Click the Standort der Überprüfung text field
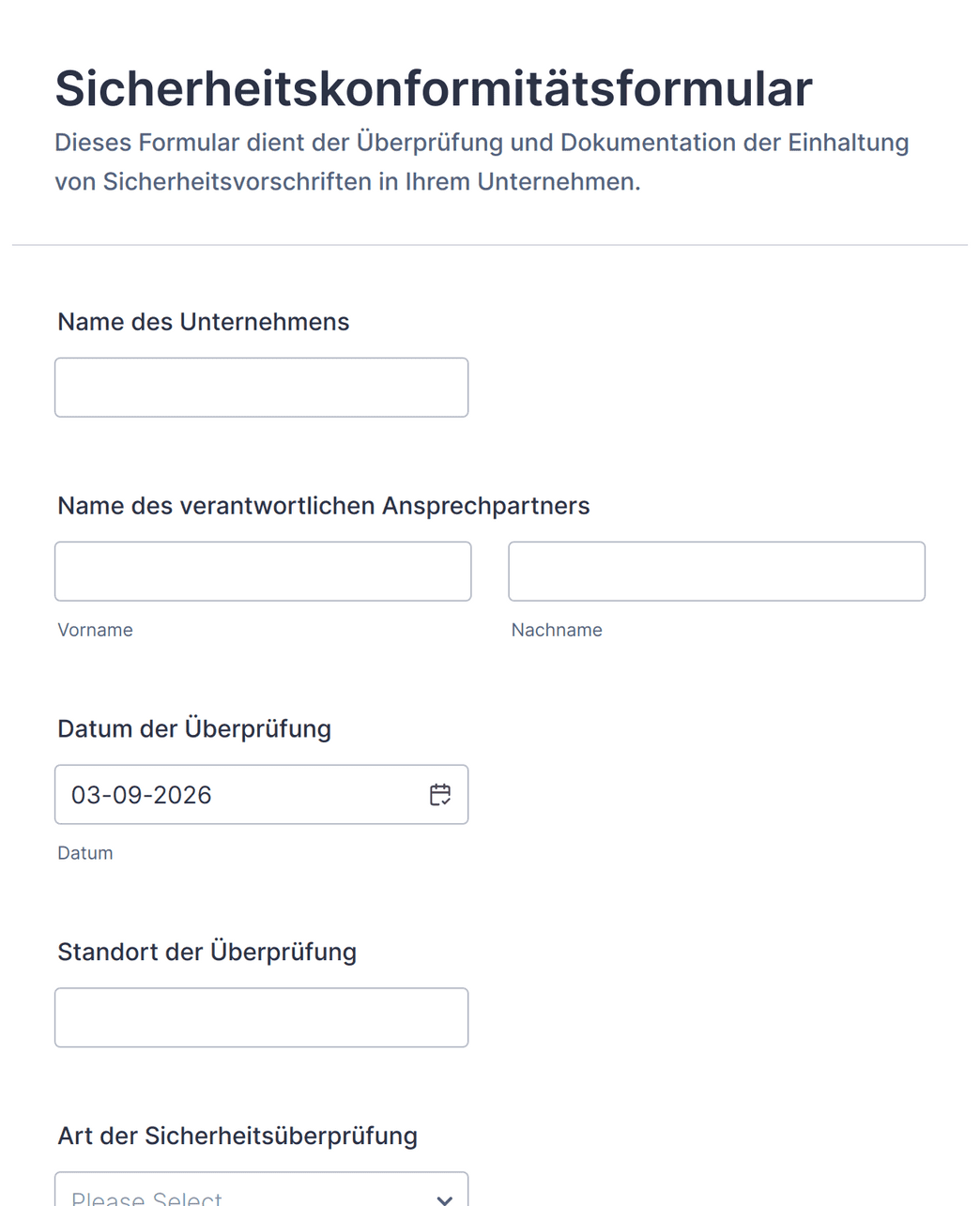The image size is (980, 1206). pyautogui.click(x=261, y=1017)
